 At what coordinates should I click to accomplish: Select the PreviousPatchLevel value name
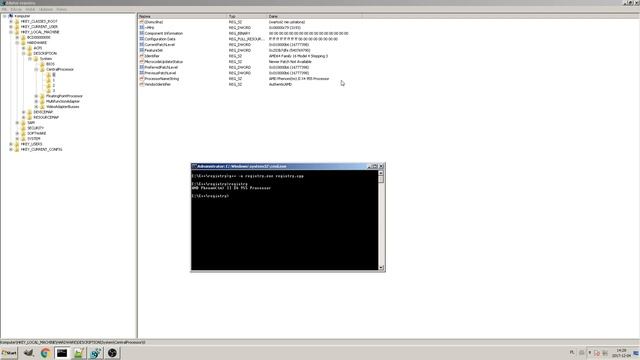(160, 73)
